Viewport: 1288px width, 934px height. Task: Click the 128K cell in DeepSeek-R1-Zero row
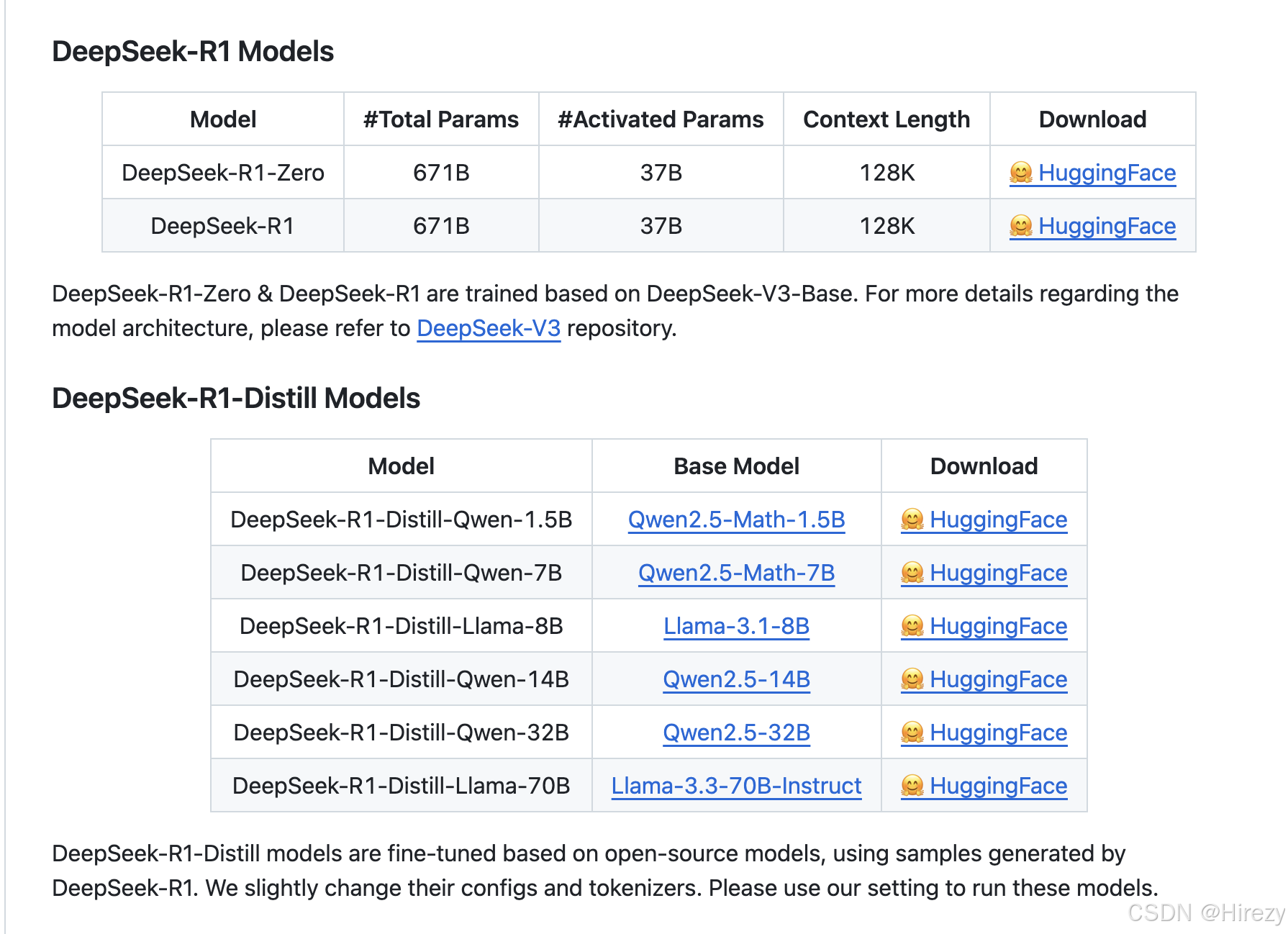click(886, 173)
